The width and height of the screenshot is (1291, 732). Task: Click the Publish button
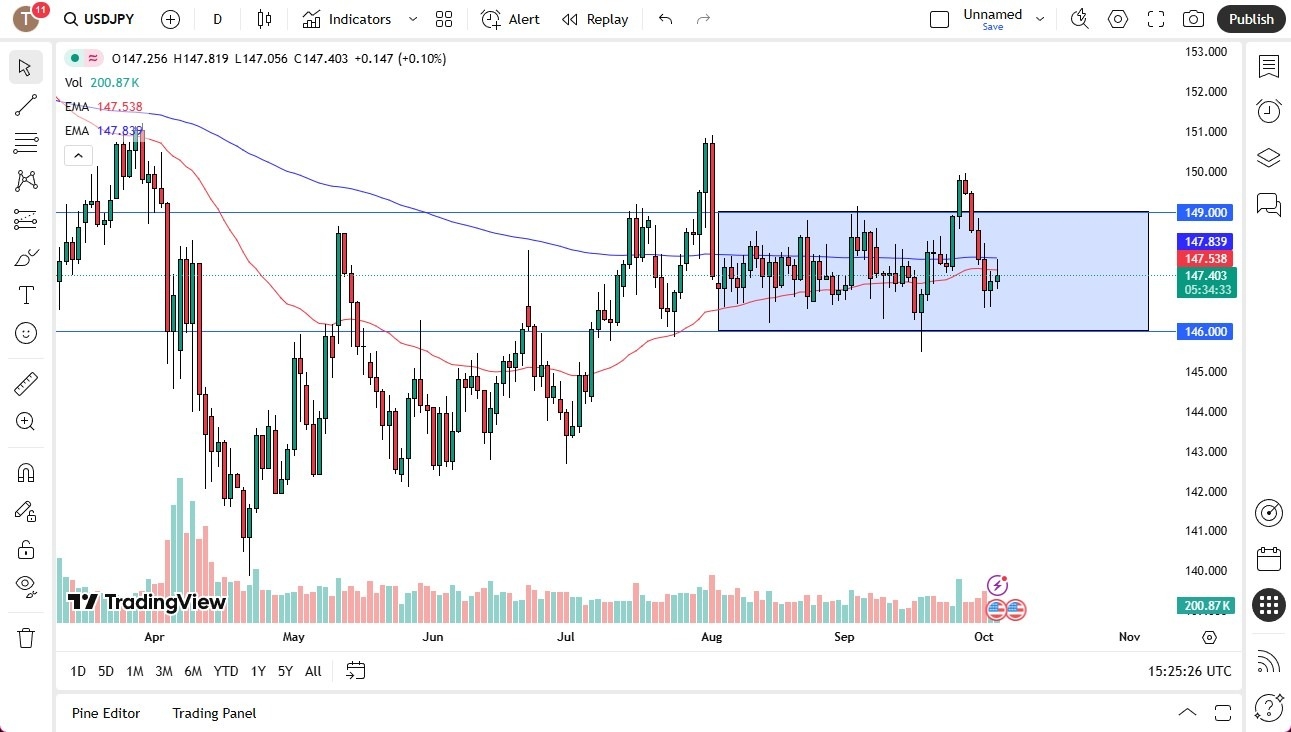pyautogui.click(x=1250, y=19)
